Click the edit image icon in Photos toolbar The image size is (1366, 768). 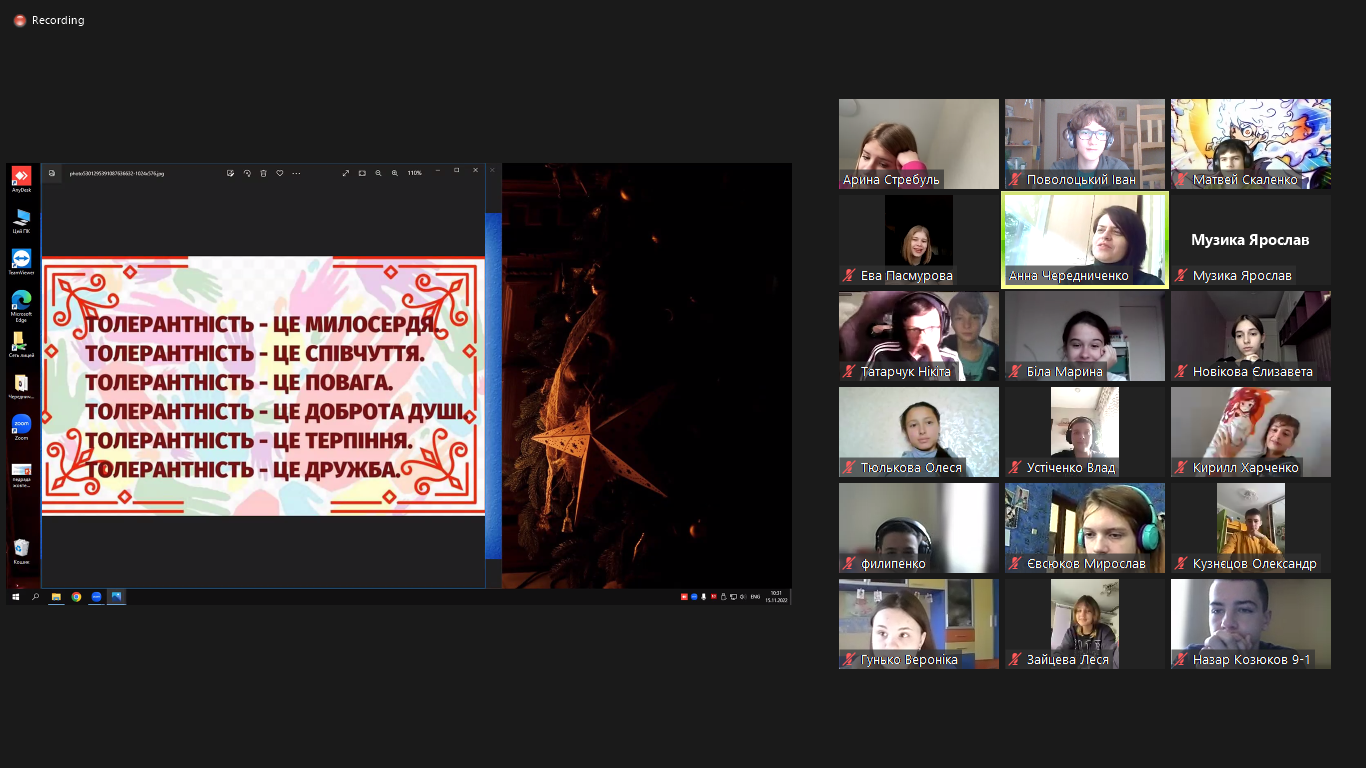tap(230, 173)
